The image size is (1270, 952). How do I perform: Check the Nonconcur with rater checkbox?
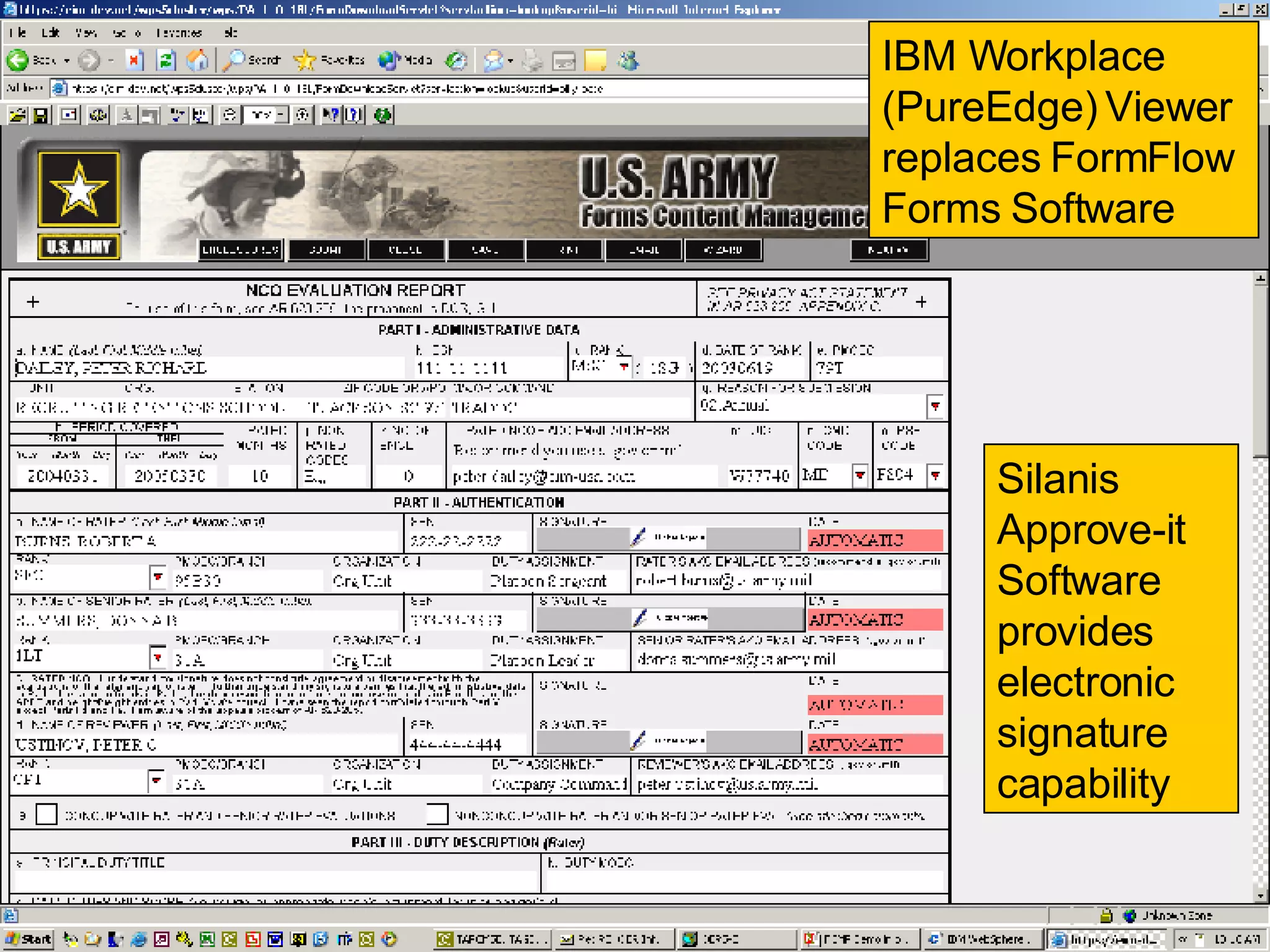pyautogui.click(x=437, y=814)
